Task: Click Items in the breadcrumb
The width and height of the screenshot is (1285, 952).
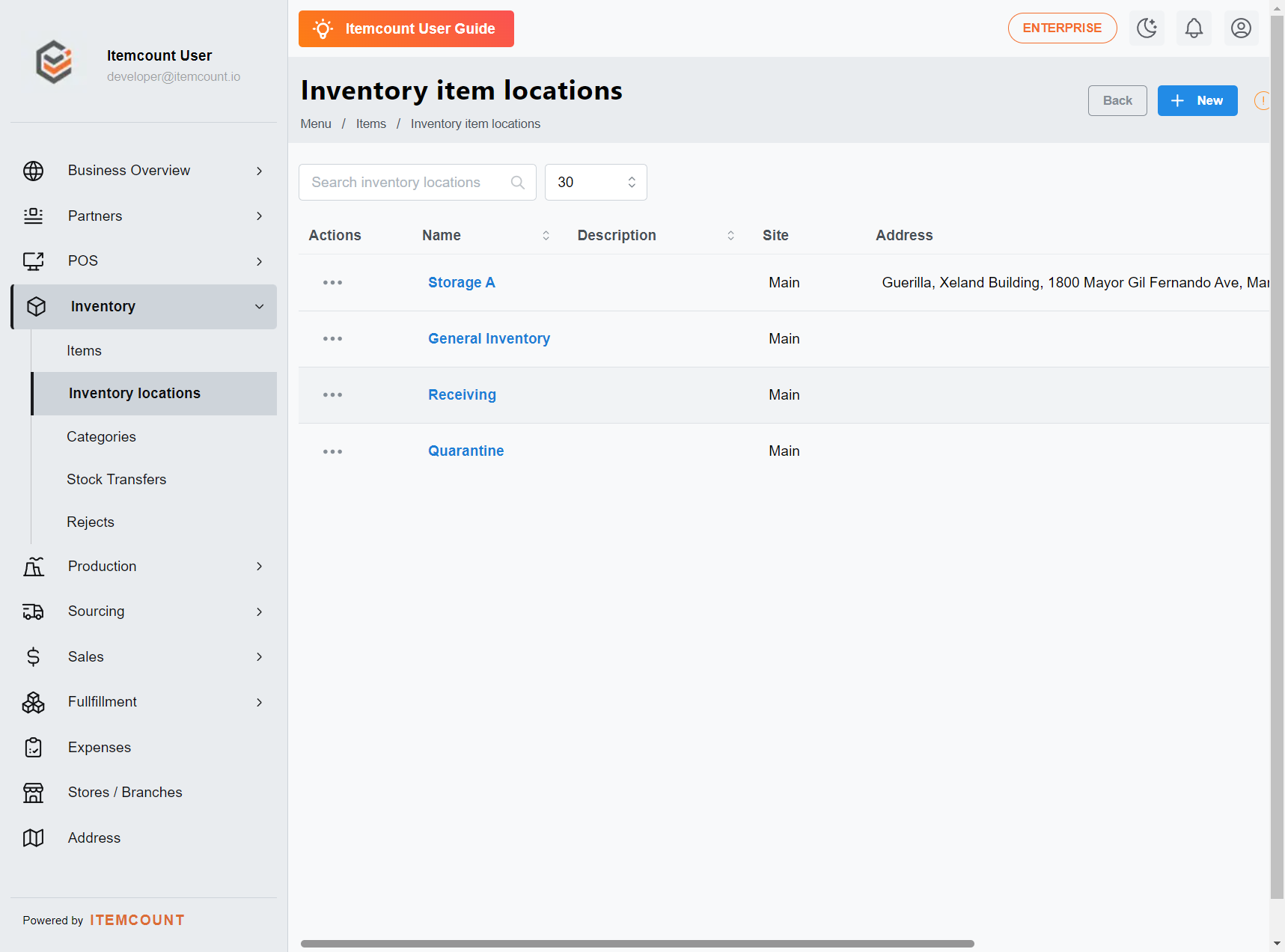Action: pyautogui.click(x=371, y=124)
